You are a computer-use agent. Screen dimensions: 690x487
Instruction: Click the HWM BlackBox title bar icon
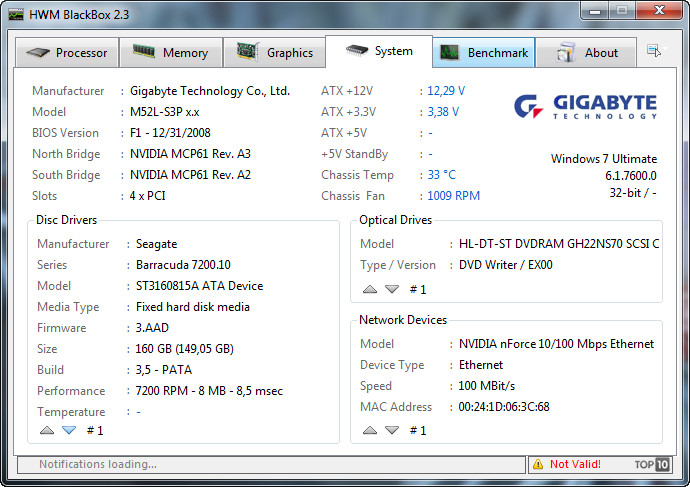[16, 15]
